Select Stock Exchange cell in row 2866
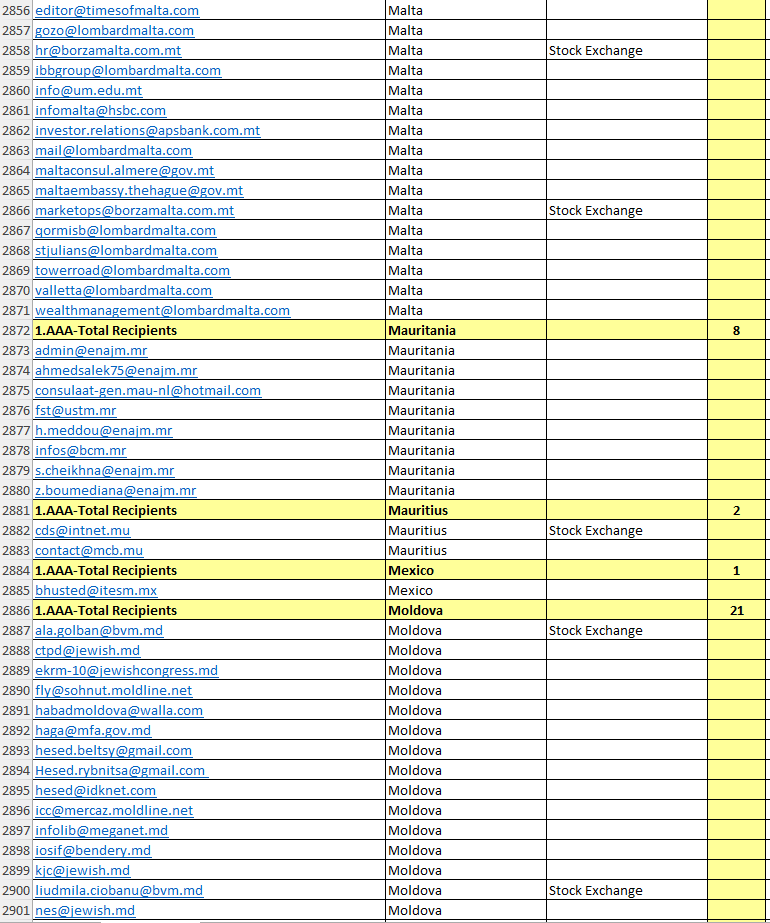Viewport: 770px width, 923px height. coord(627,211)
